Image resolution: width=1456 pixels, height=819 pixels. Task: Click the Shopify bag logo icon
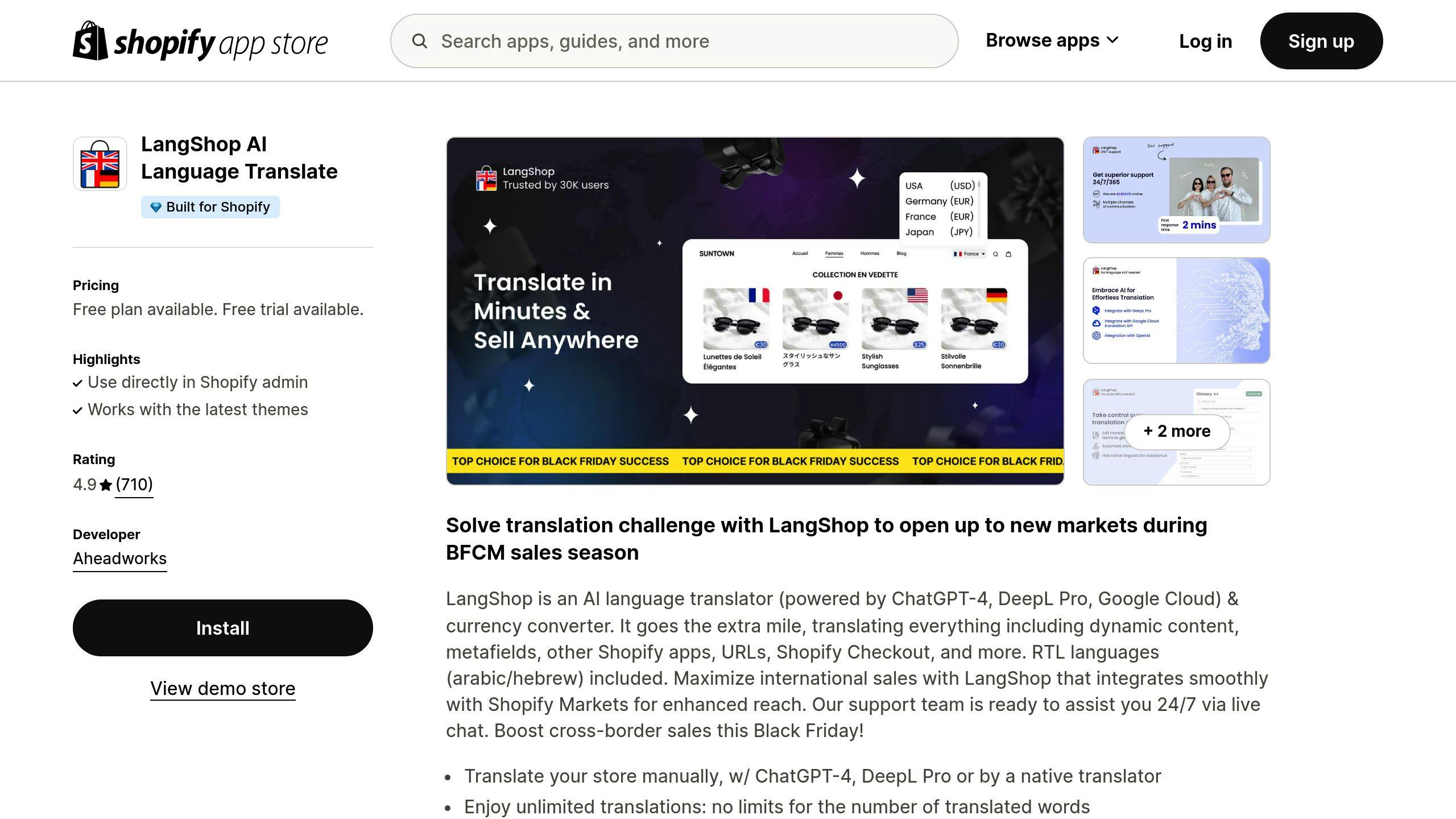click(90, 40)
